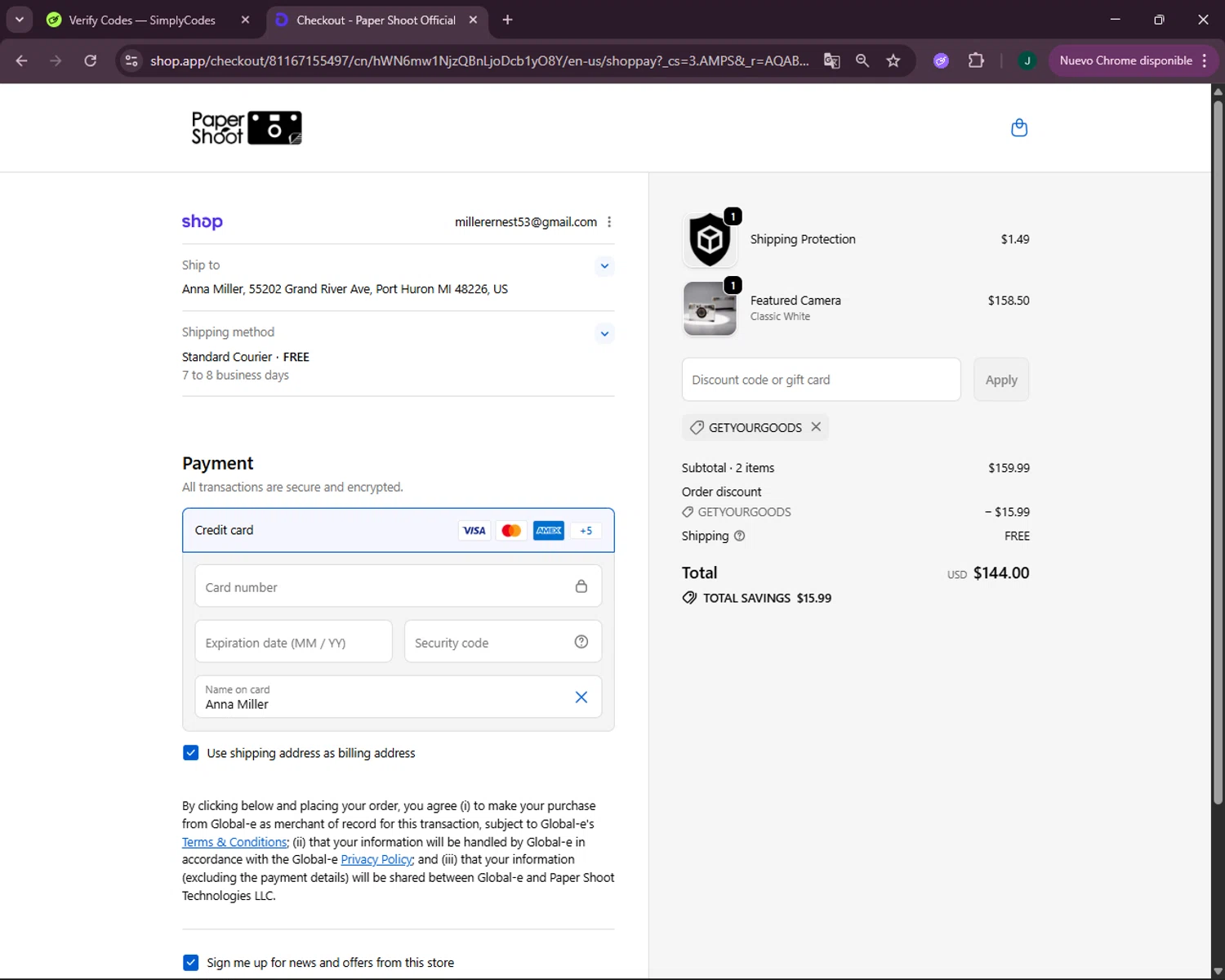Select the Credit card payment option

click(399, 530)
